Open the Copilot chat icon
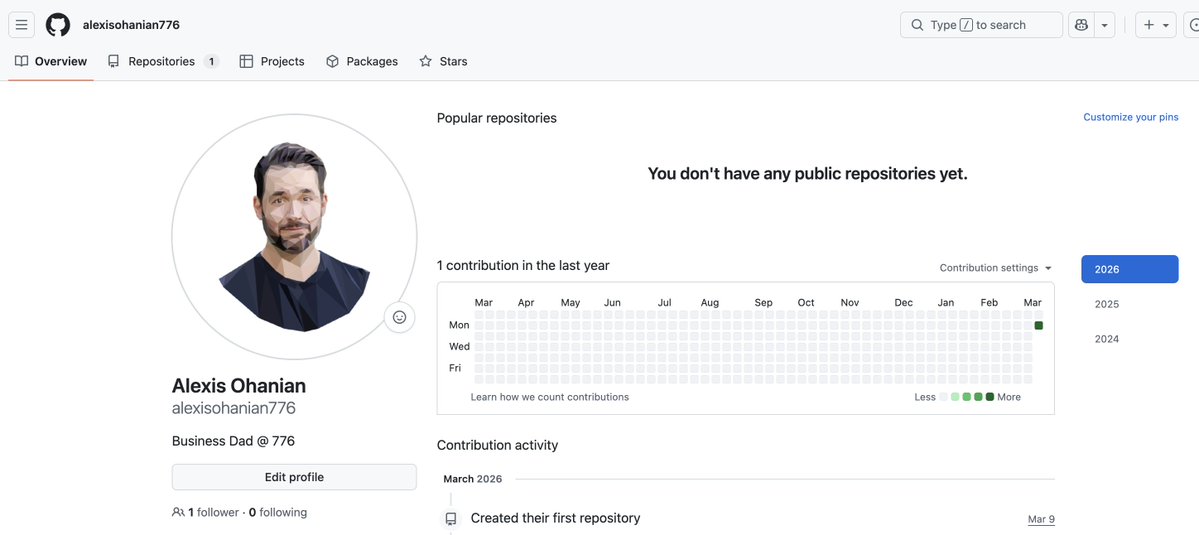Screen dimensions: 1199x535 click(x=1081, y=25)
